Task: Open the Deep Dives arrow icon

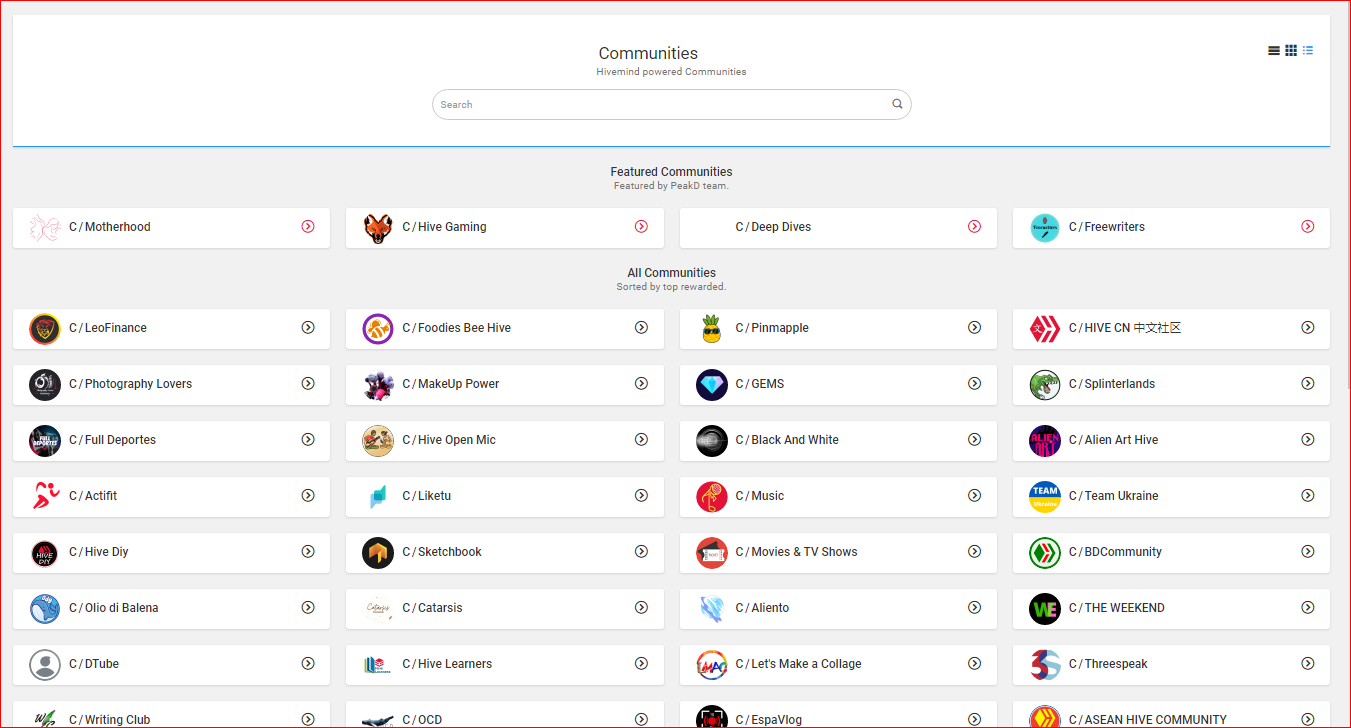Action: point(974,227)
